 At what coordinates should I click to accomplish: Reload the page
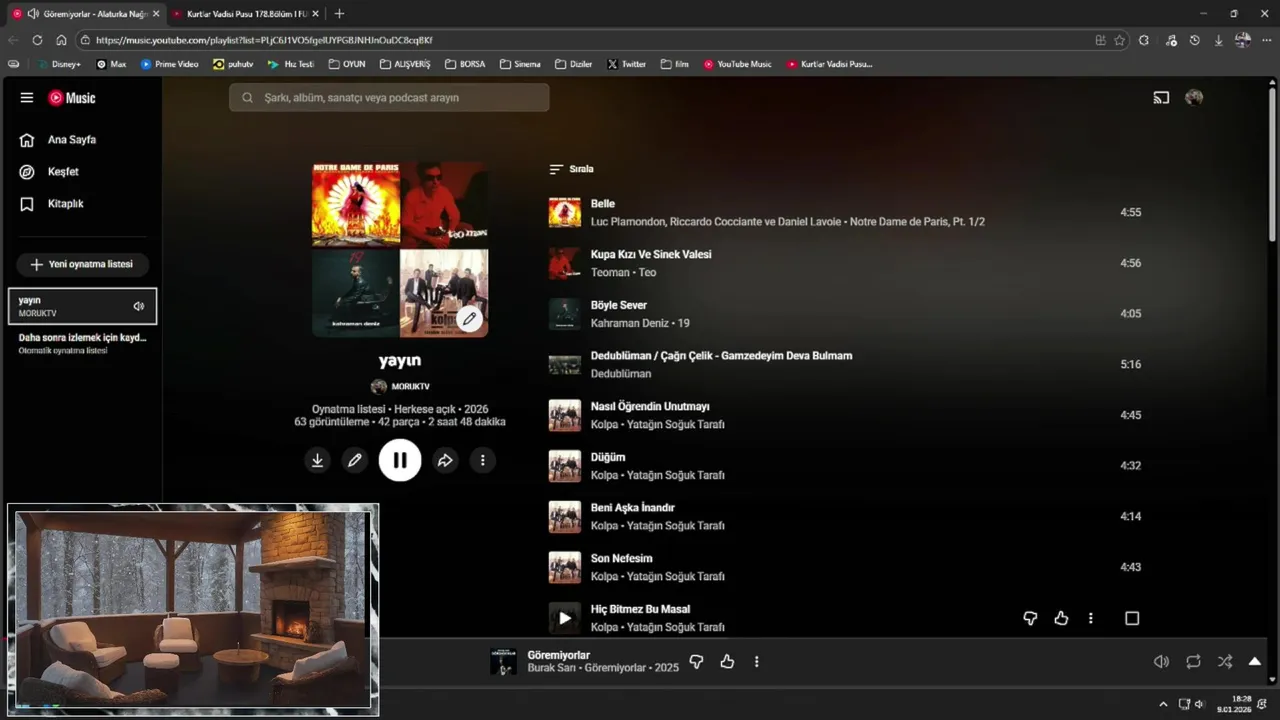coord(37,40)
